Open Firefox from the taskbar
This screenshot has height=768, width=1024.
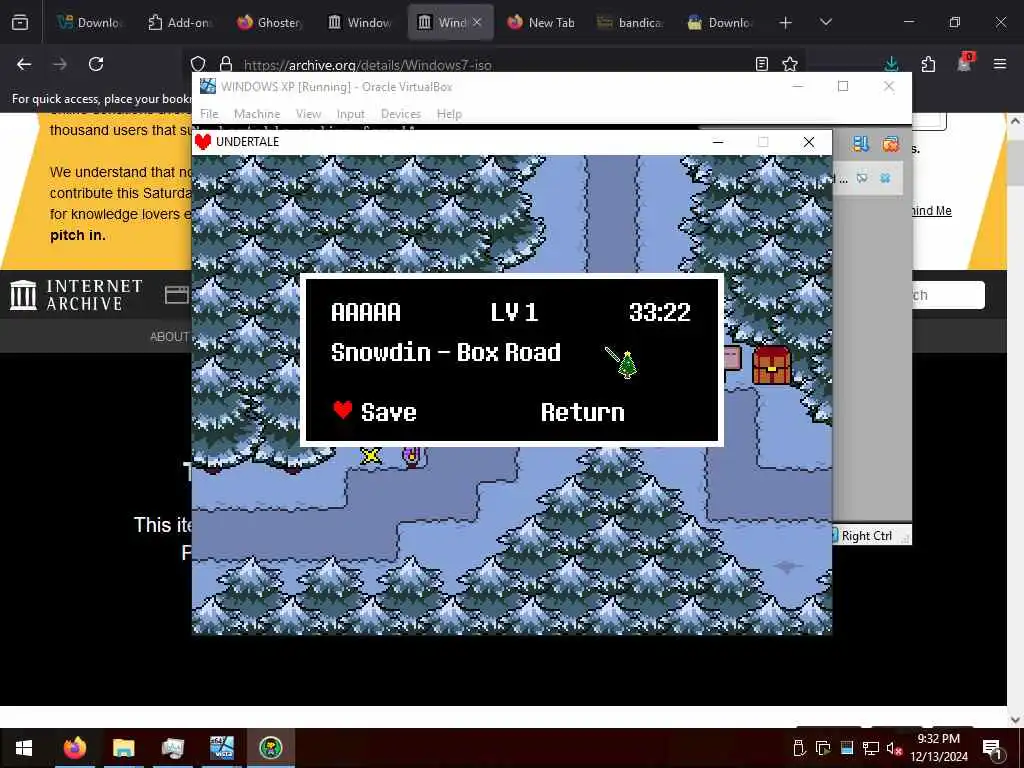(74, 748)
